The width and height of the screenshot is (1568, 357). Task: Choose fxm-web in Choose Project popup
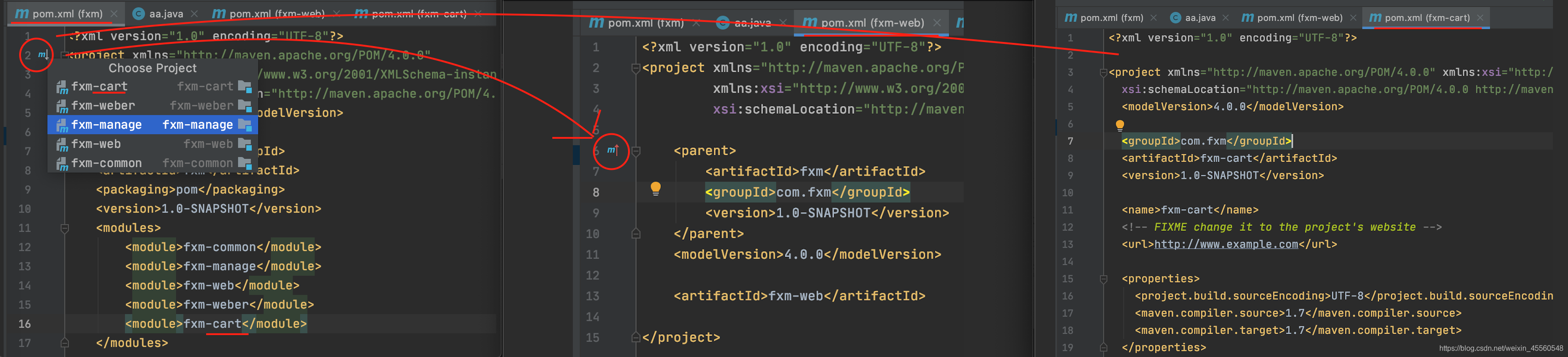[x=153, y=144]
